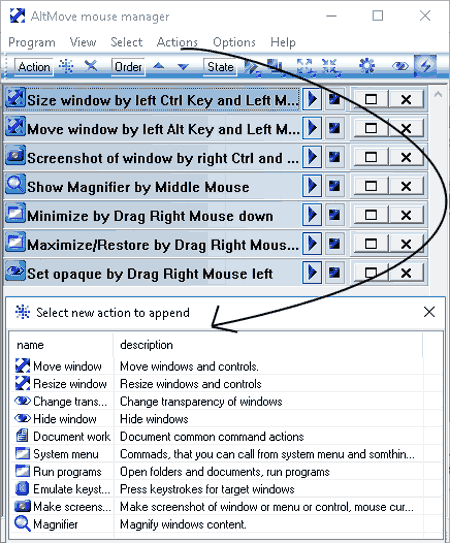Open the View menu
The height and width of the screenshot is (543, 450).
coord(83,42)
